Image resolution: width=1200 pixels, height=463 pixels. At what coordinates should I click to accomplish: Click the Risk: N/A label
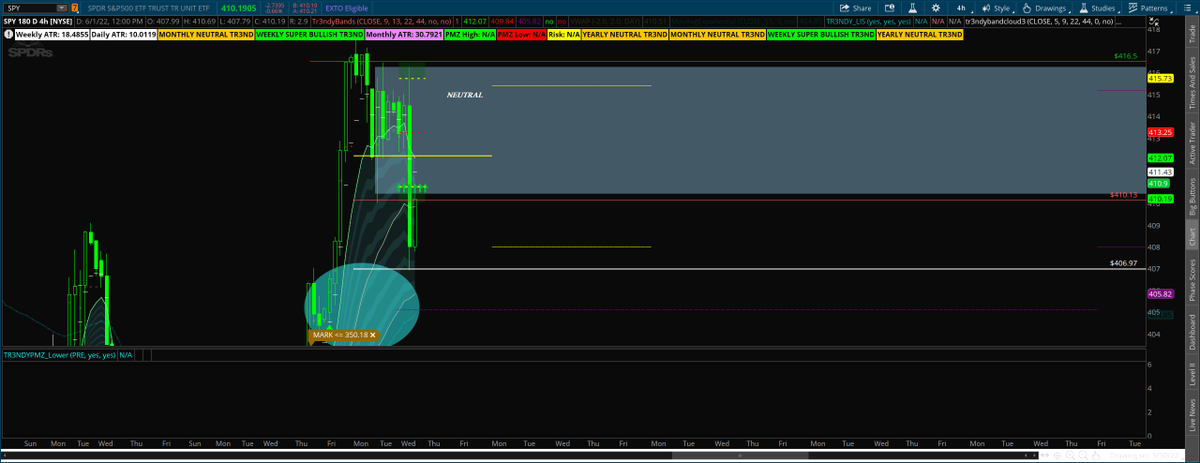pyautogui.click(x=564, y=34)
